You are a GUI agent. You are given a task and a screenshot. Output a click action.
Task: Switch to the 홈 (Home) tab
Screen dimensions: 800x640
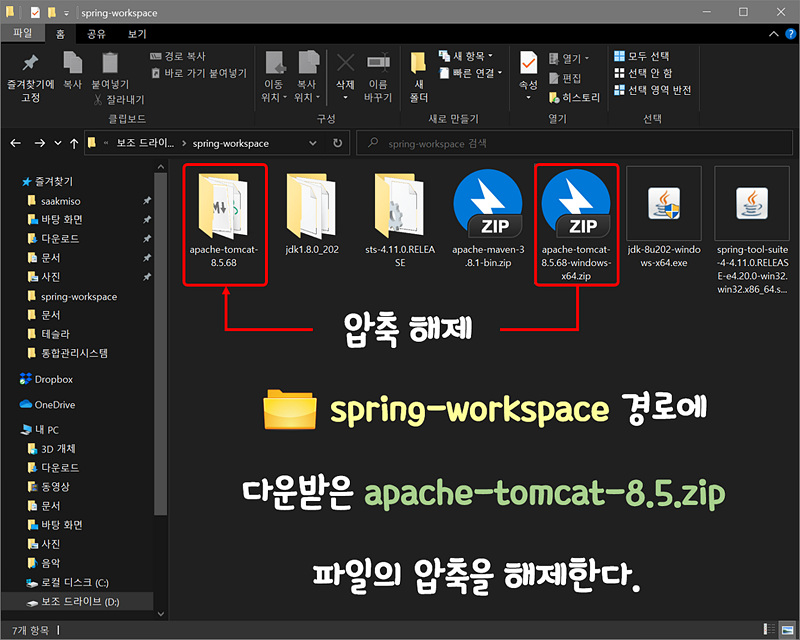[60, 34]
